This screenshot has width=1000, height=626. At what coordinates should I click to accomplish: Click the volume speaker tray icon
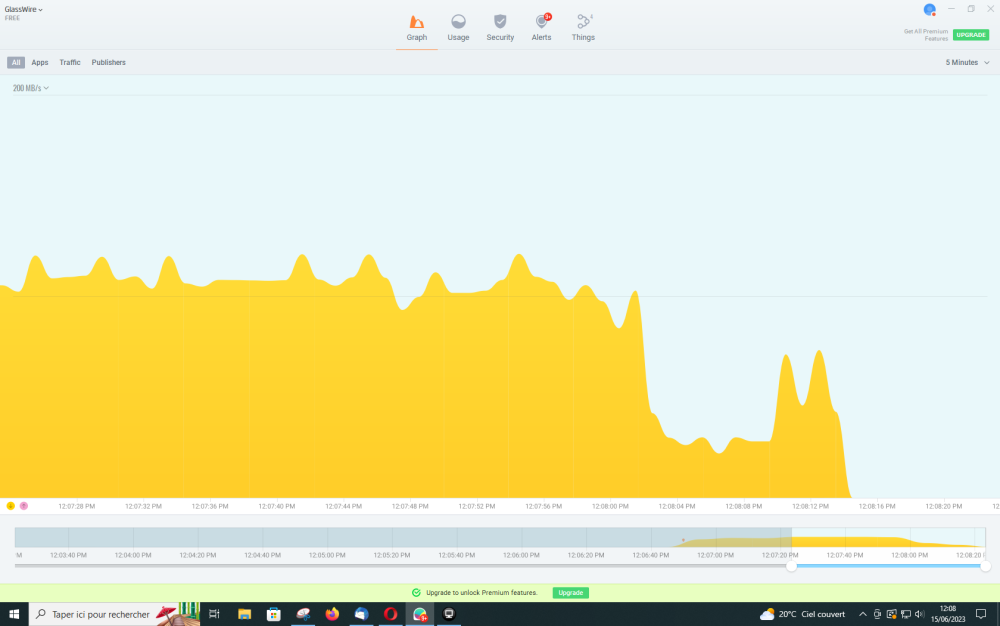[919, 614]
